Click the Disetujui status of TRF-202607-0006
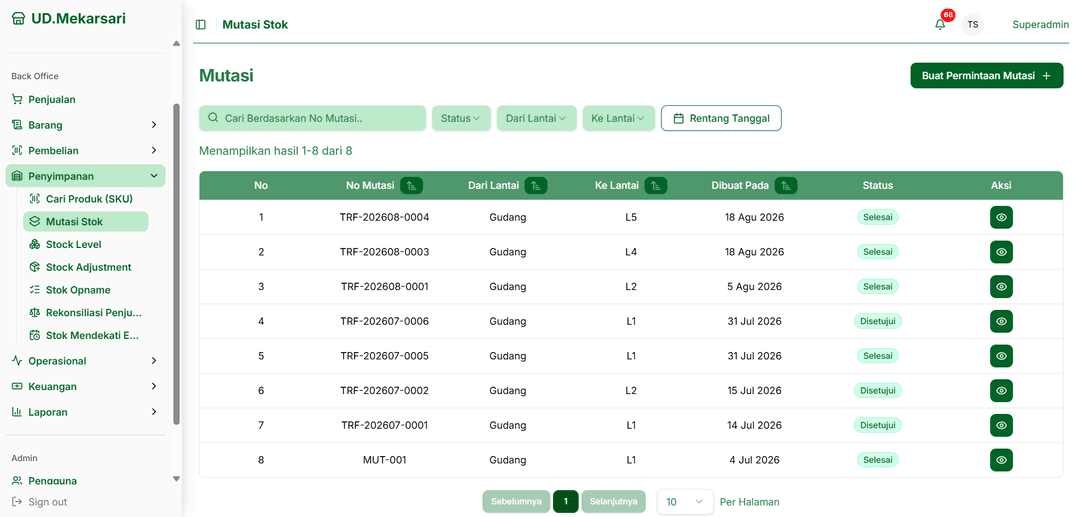1080x517 pixels. [x=878, y=321]
